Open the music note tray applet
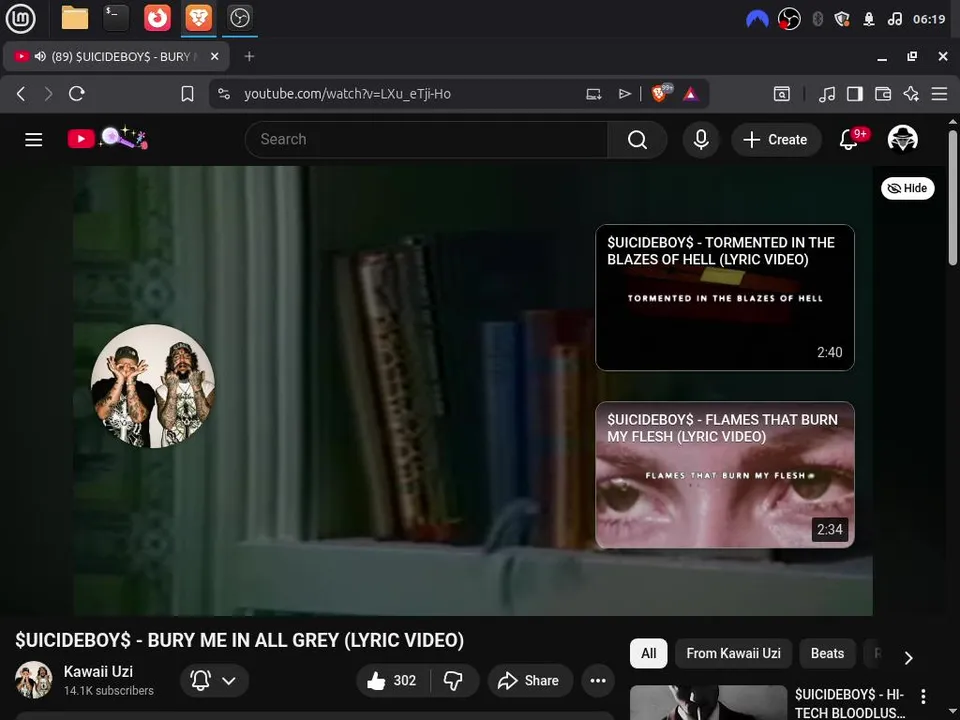960x720 pixels. click(894, 20)
